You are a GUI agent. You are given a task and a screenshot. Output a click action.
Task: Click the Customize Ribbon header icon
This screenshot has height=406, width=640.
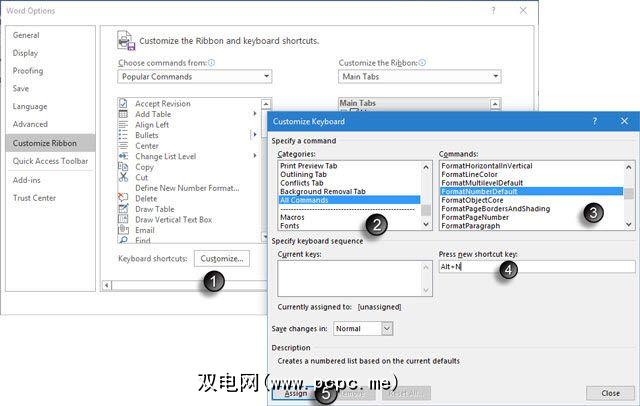(126, 40)
